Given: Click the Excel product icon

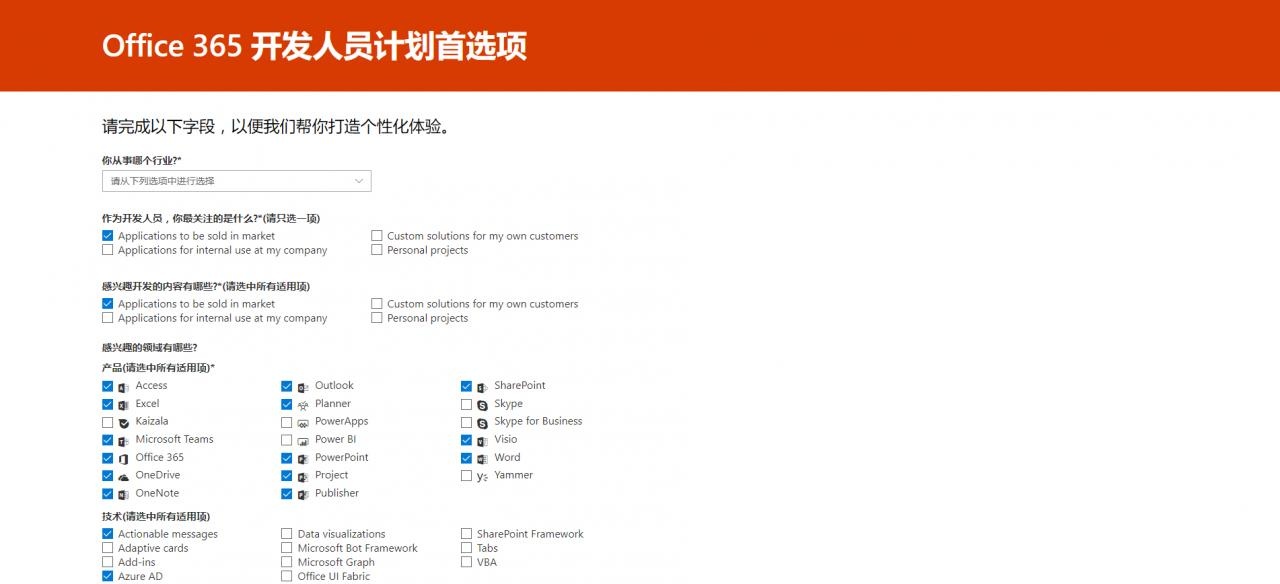Looking at the screenshot, I should 123,405.
